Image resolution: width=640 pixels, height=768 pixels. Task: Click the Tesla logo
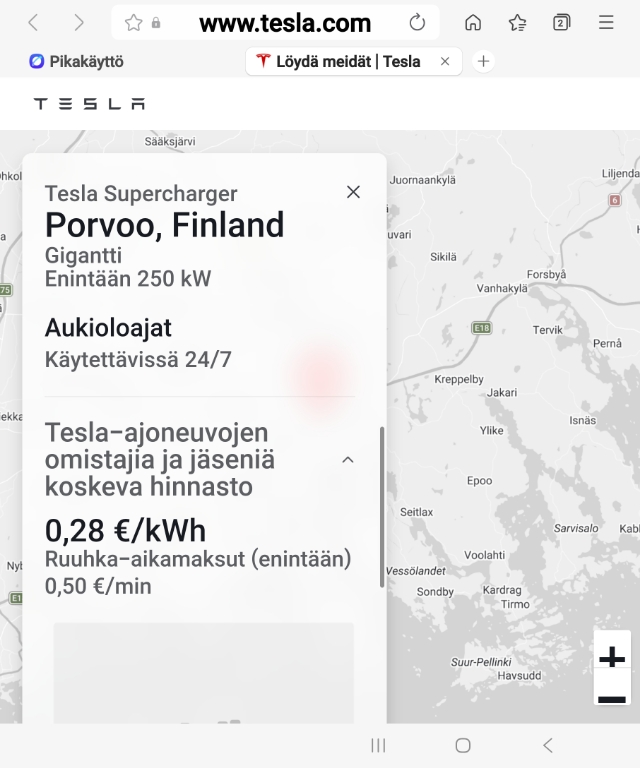pos(89,104)
